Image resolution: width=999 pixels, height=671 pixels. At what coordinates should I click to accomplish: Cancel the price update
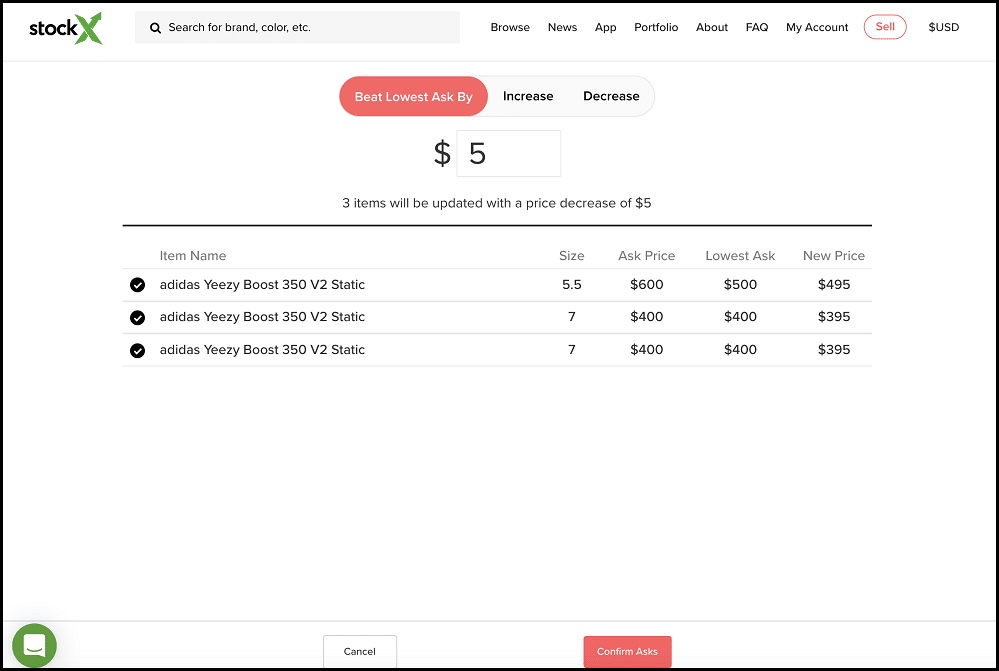click(x=359, y=651)
